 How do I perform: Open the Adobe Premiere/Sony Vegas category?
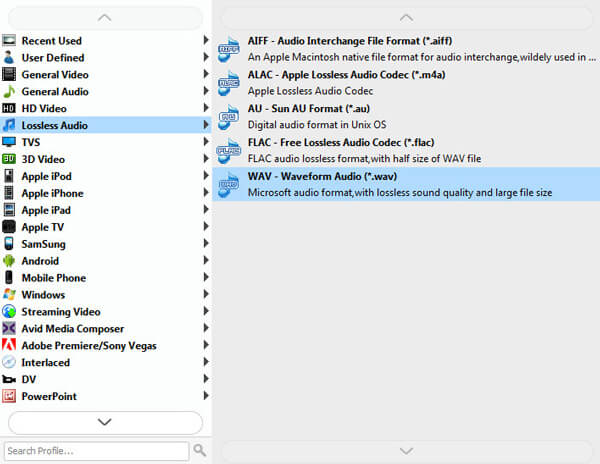[106, 345]
